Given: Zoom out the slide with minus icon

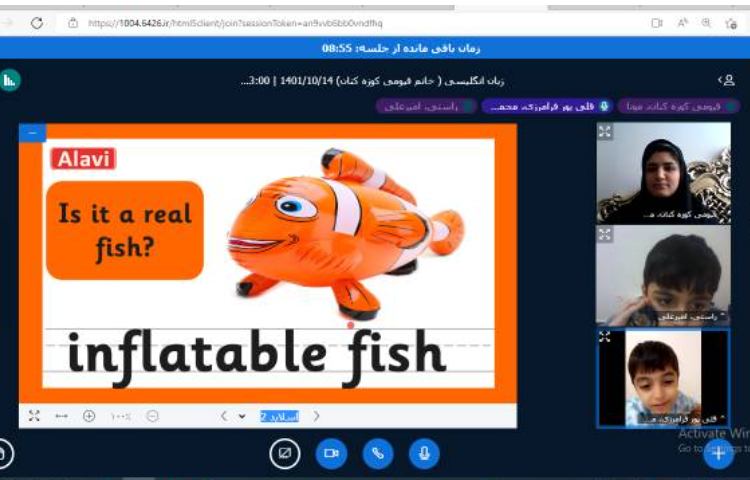Looking at the screenshot, I should coord(153,416).
